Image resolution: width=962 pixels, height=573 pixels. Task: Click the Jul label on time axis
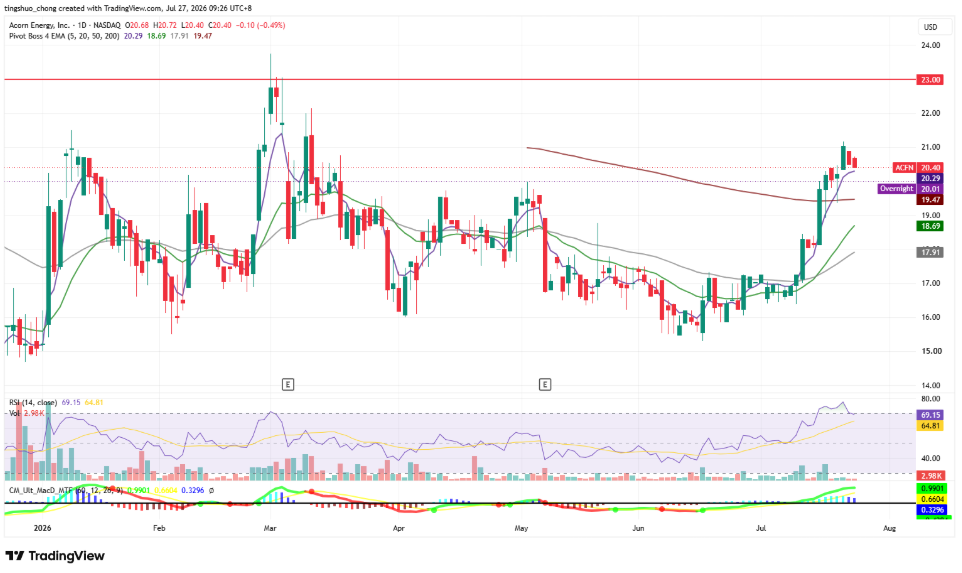(x=761, y=528)
